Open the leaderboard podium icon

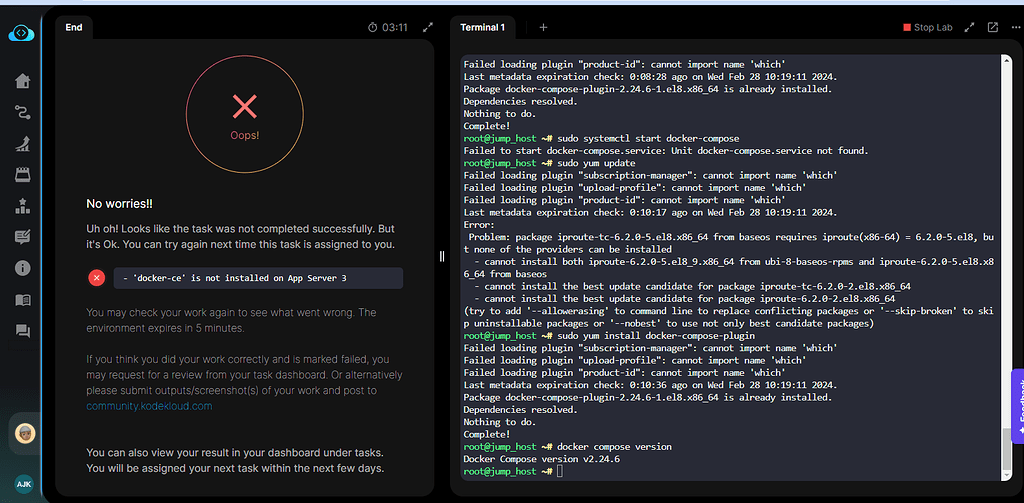pos(21,206)
